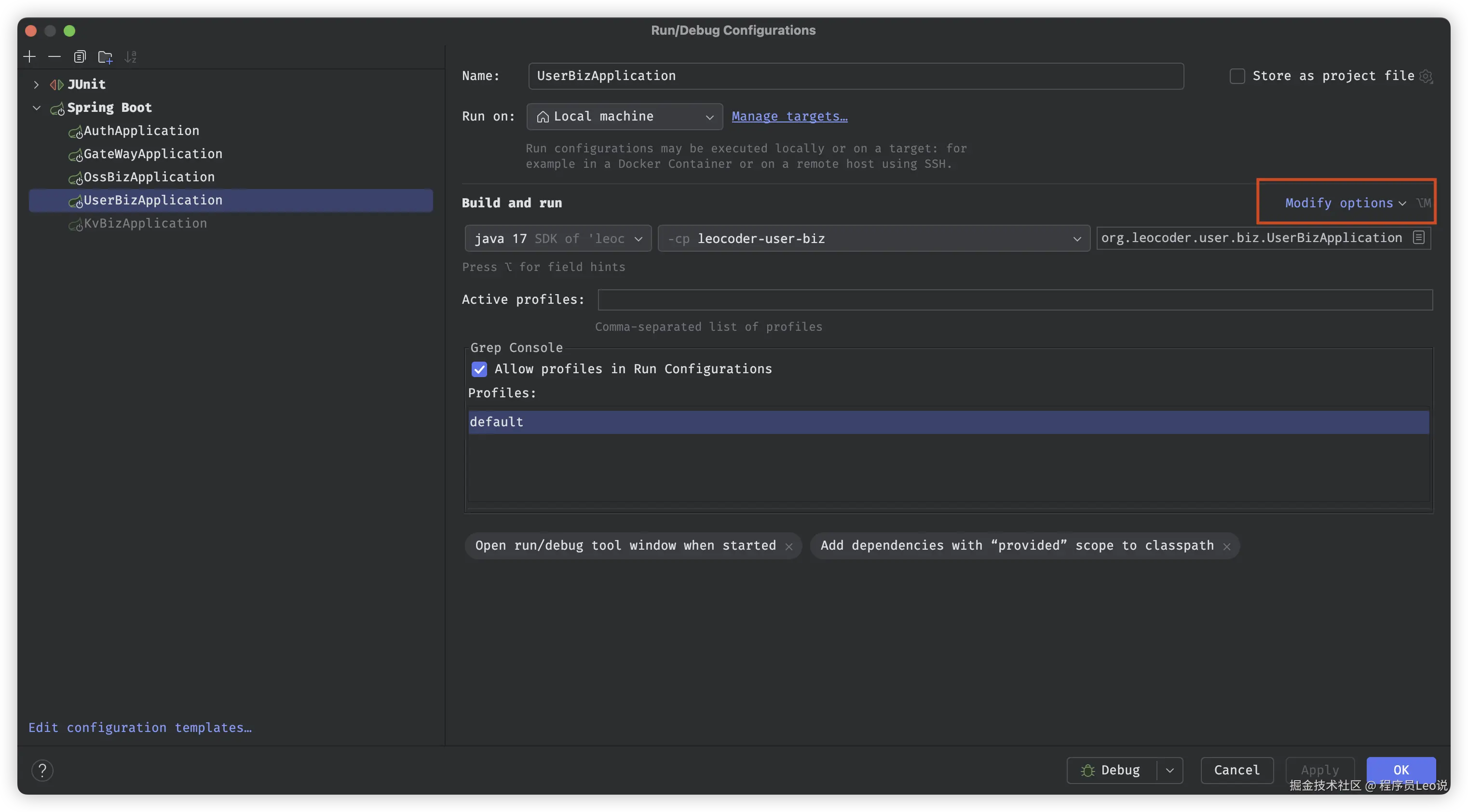Expand the JUnit tree node

pos(37,84)
